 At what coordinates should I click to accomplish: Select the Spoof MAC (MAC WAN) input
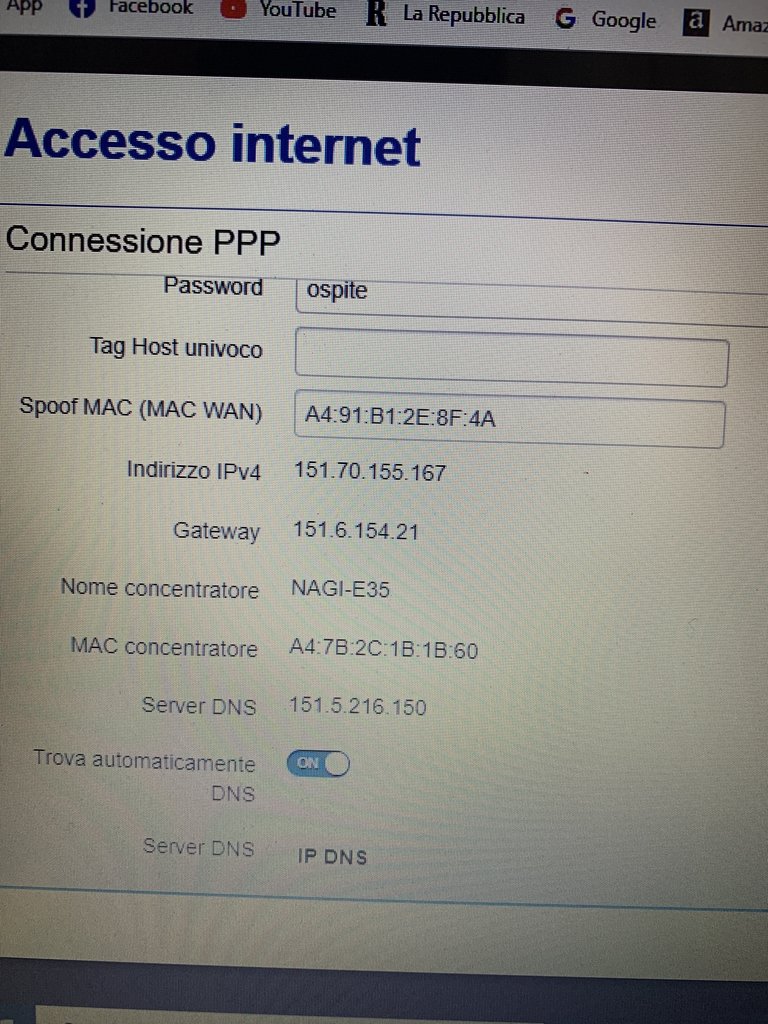tap(509, 418)
